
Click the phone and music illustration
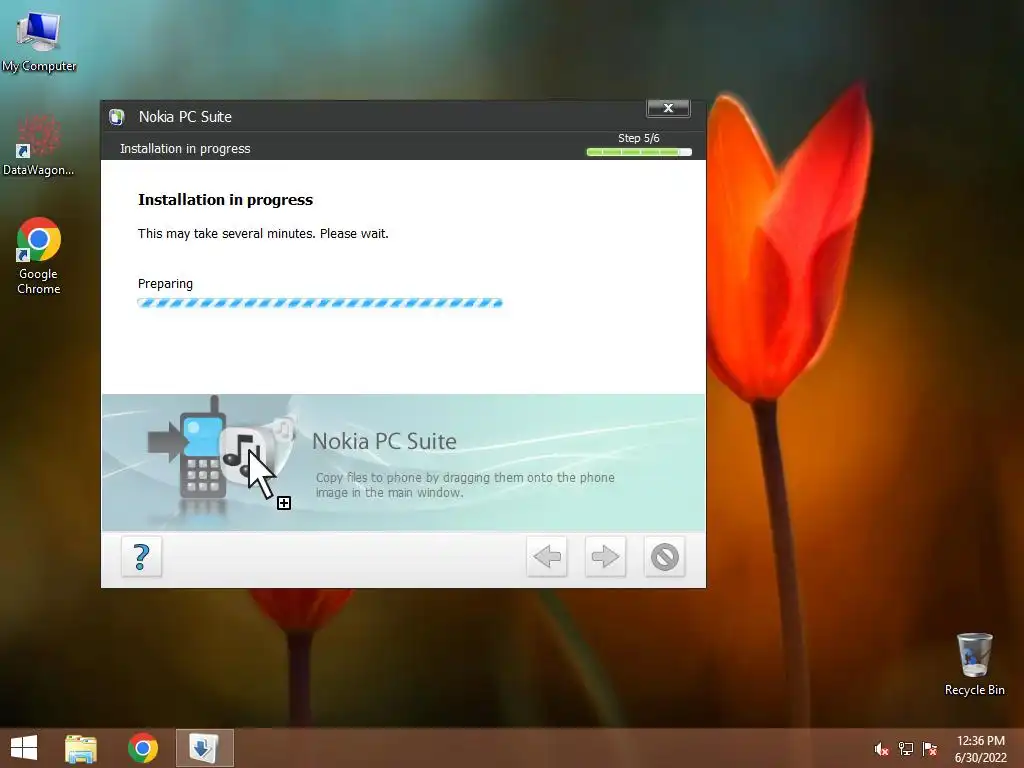221,454
